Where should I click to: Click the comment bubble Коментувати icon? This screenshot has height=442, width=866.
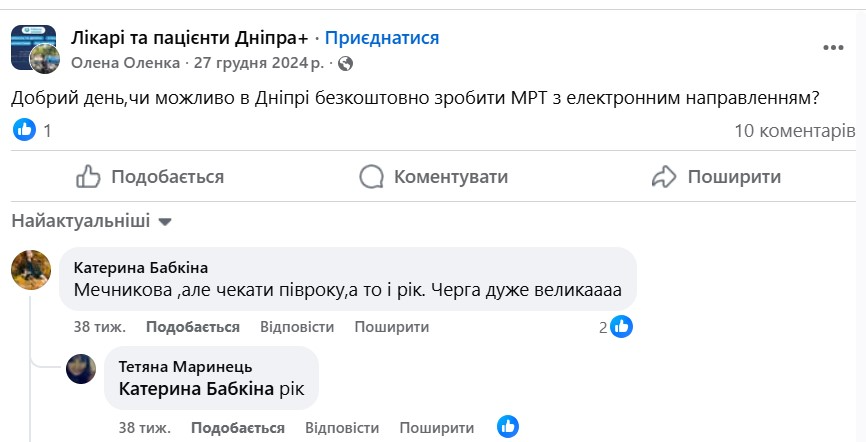click(372, 177)
